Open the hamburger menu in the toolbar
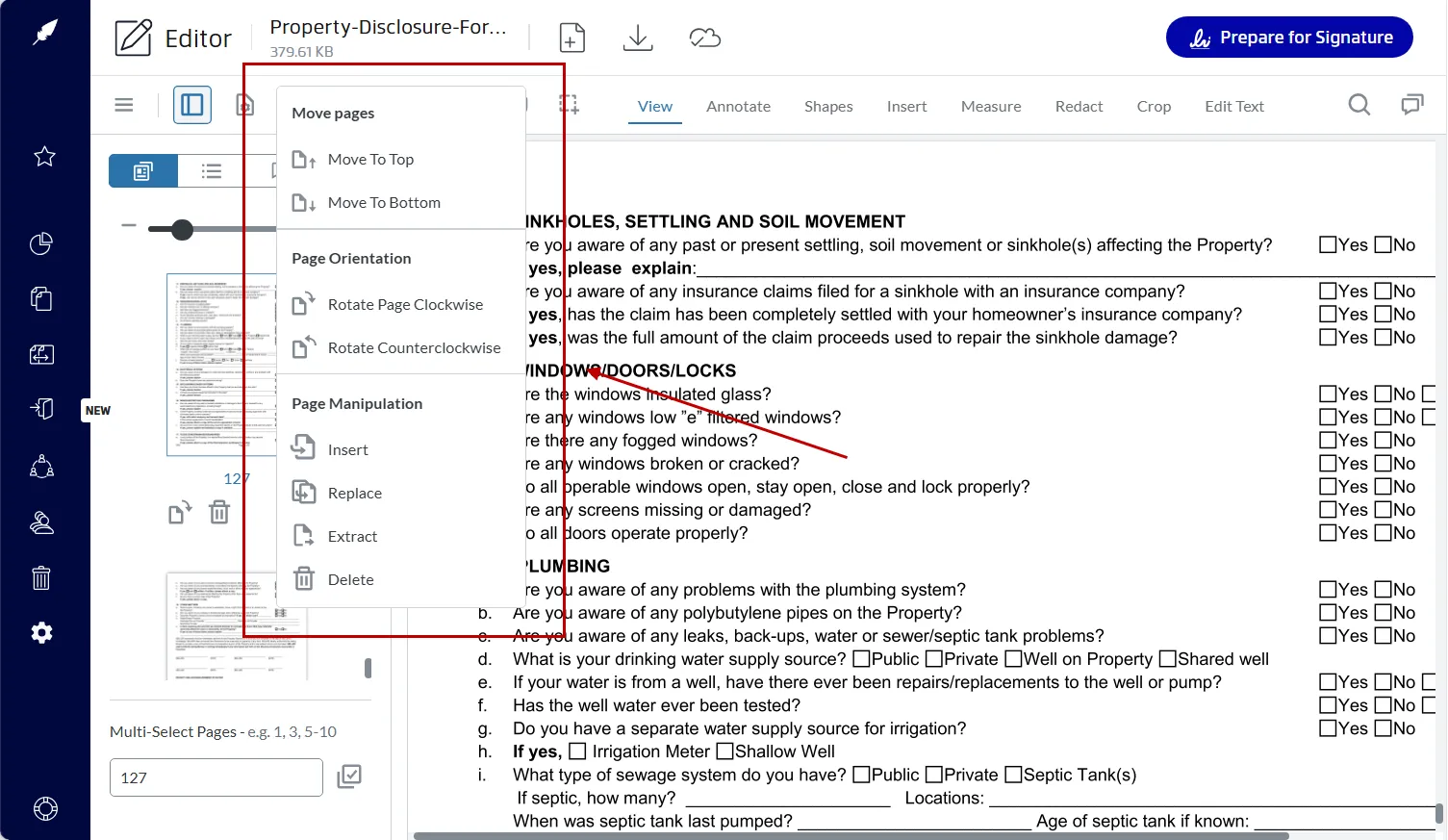Image resolution: width=1448 pixels, height=840 pixels. click(x=124, y=105)
